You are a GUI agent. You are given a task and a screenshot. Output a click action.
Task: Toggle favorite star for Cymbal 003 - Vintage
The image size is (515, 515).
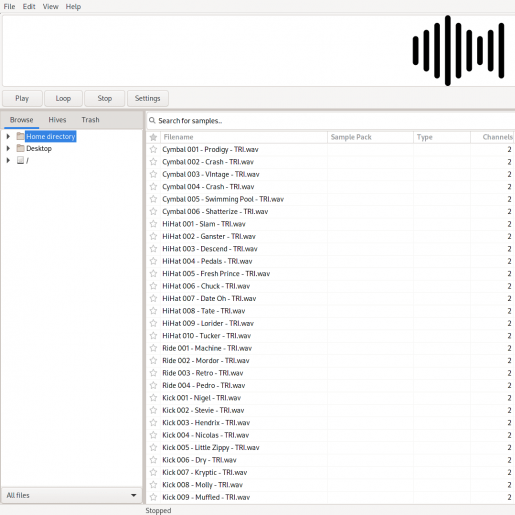[x=153, y=174]
